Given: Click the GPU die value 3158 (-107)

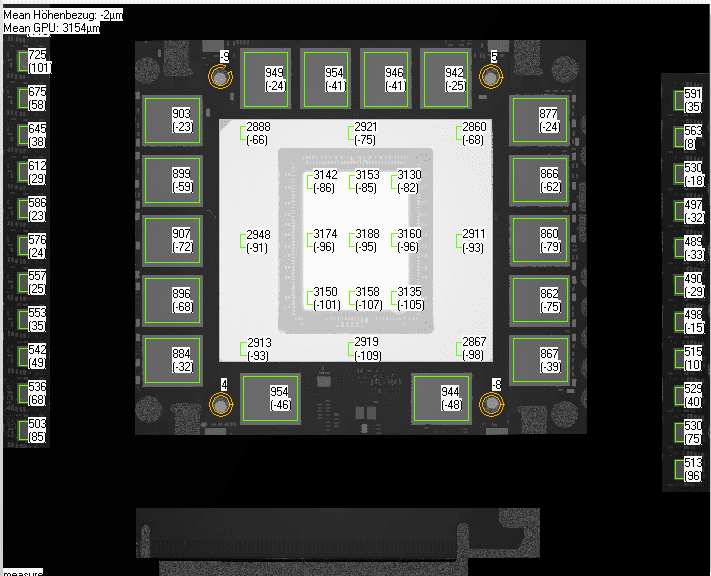Looking at the screenshot, I should pyautogui.click(x=369, y=298).
